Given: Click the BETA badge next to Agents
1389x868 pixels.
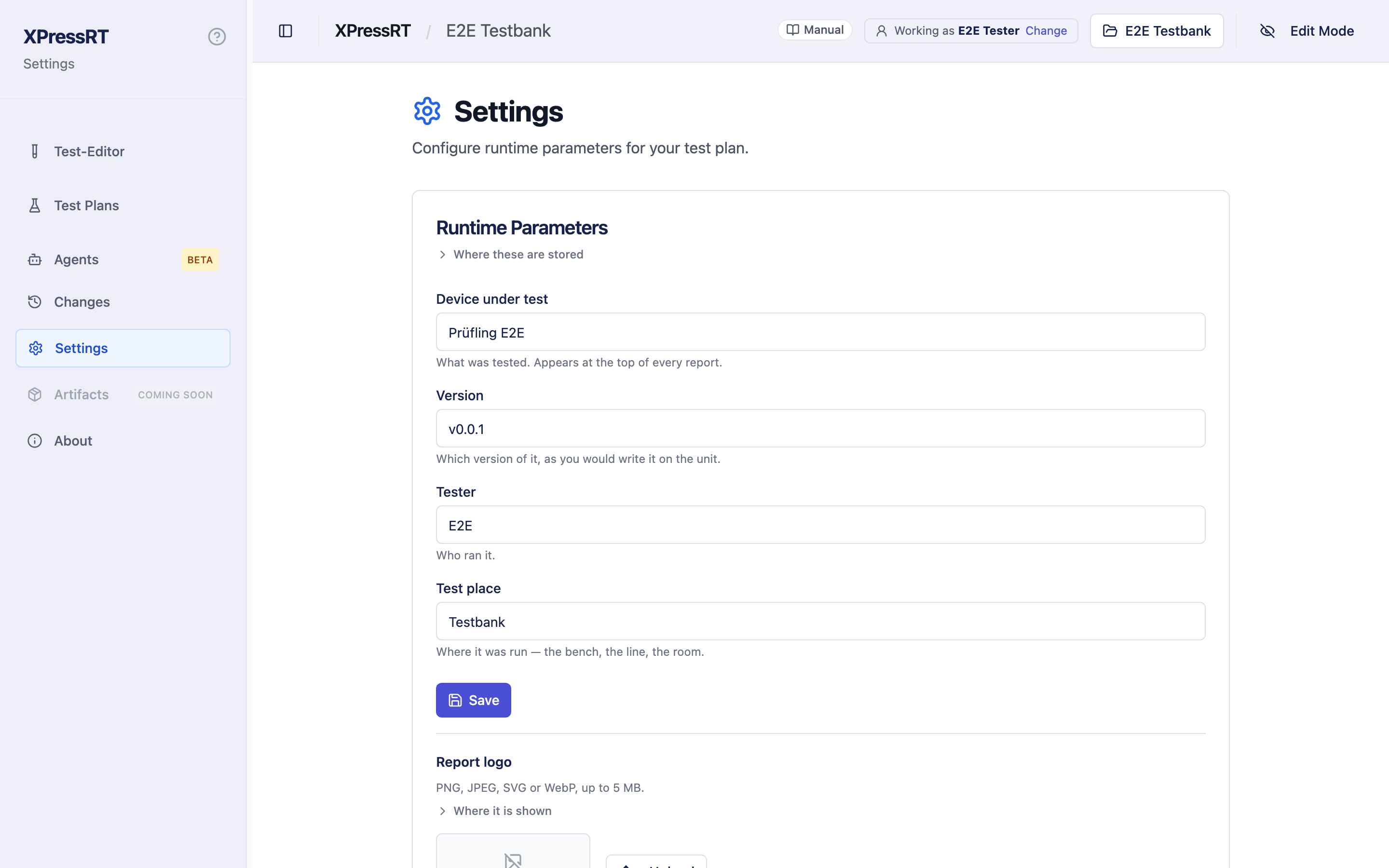Looking at the screenshot, I should click(200, 260).
